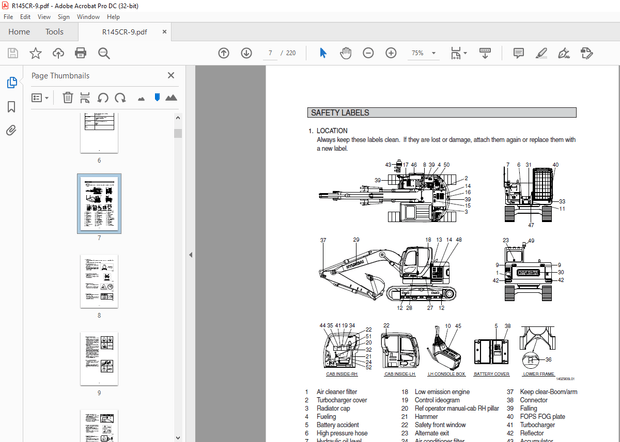
Task: Open the File menu
Action: pyautogui.click(x=8, y=17)
